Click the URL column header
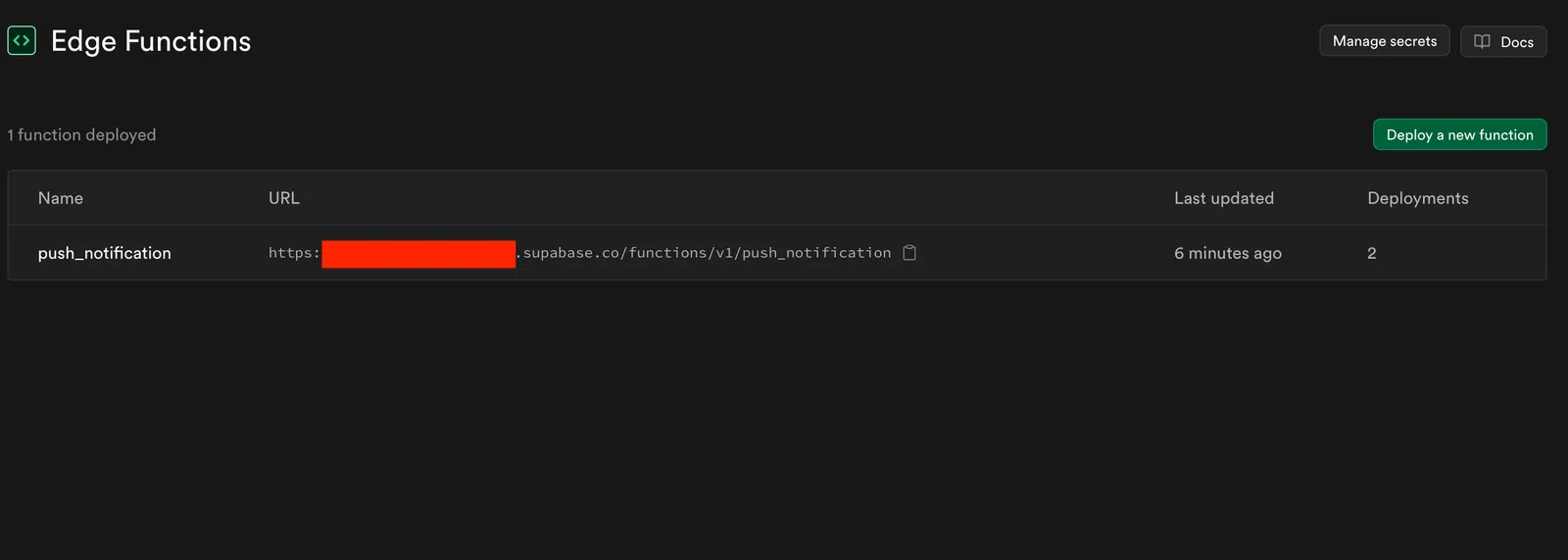Image resolution: width=1568 pixels, height=560 pixels. (284, 198)
